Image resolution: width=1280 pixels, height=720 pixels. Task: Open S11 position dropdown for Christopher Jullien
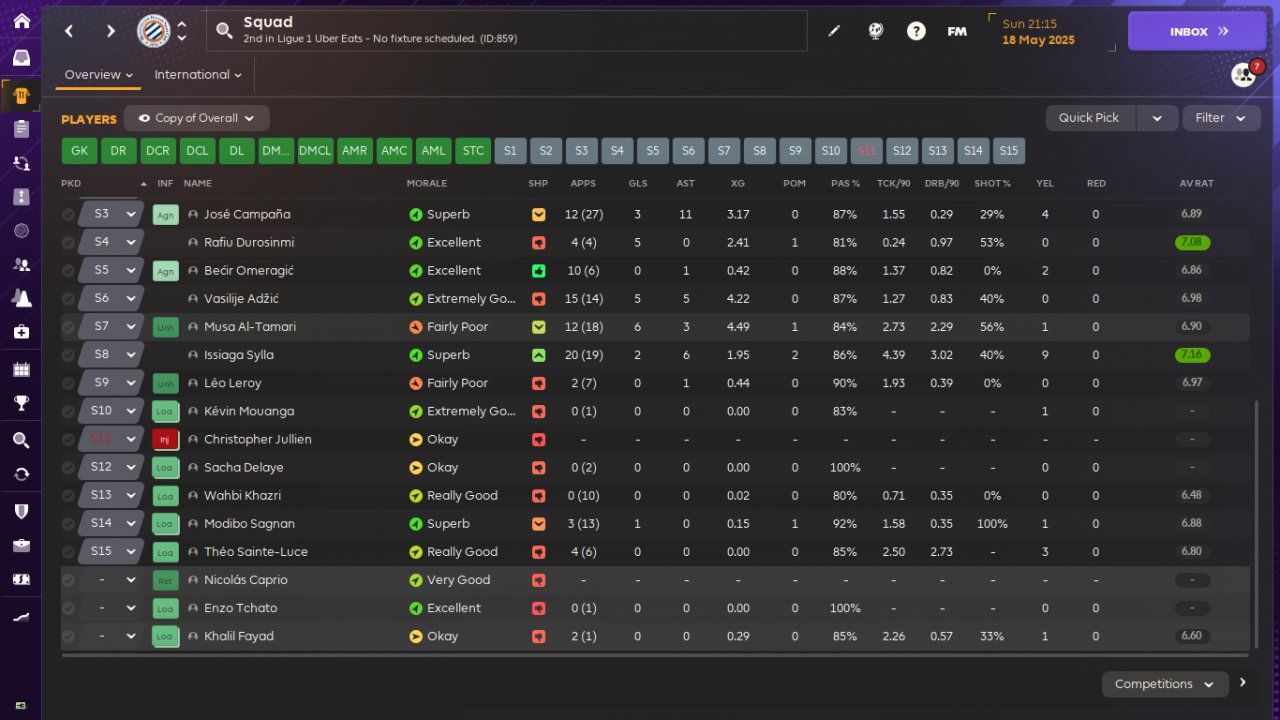(110, 439)
